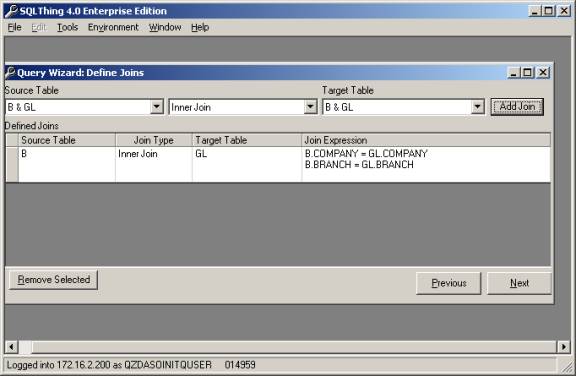The image size is (576, 376).
Task: Expand the Source Table dropdown arrow
Action: click(157, 107)
